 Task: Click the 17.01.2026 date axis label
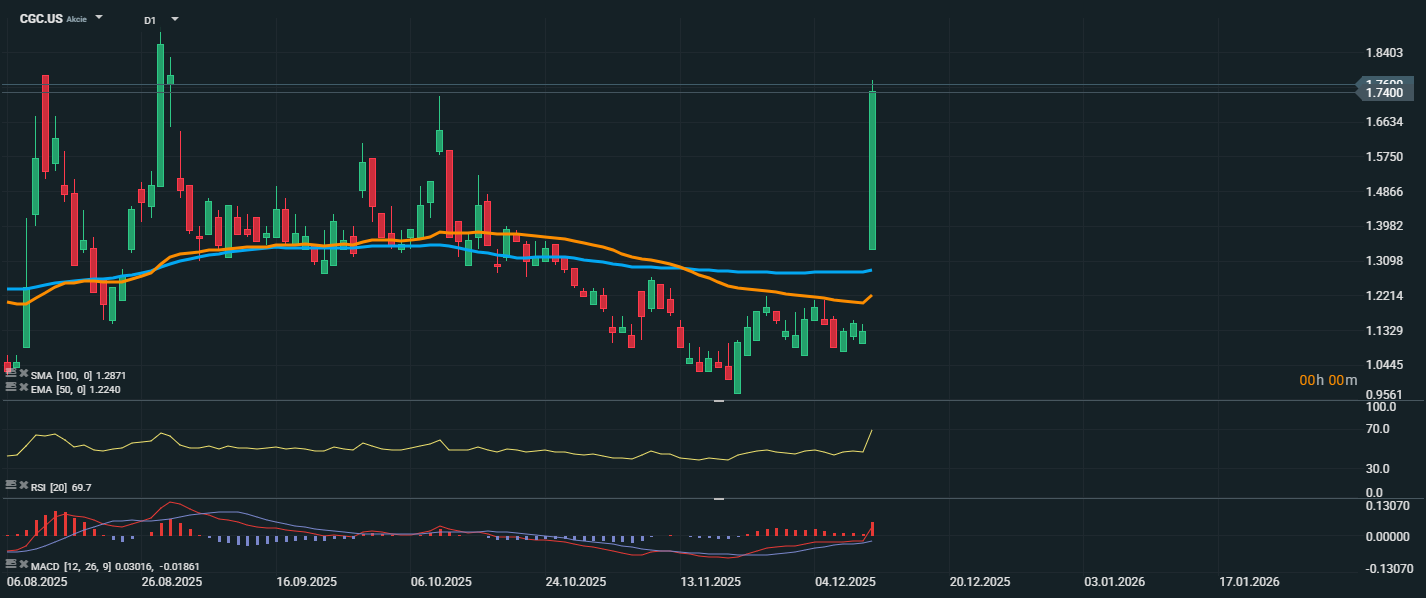click(x=1249, y=581)
